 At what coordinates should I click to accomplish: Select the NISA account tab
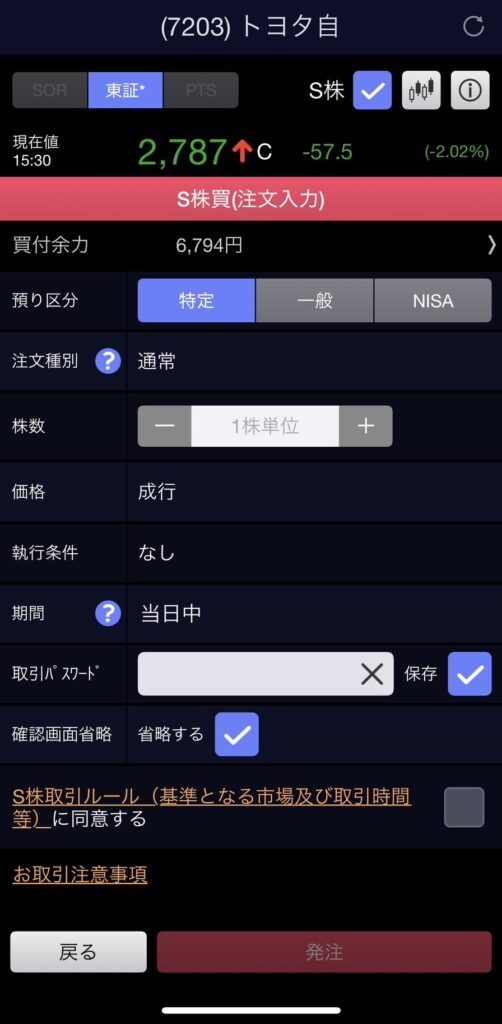coord(433,300)
